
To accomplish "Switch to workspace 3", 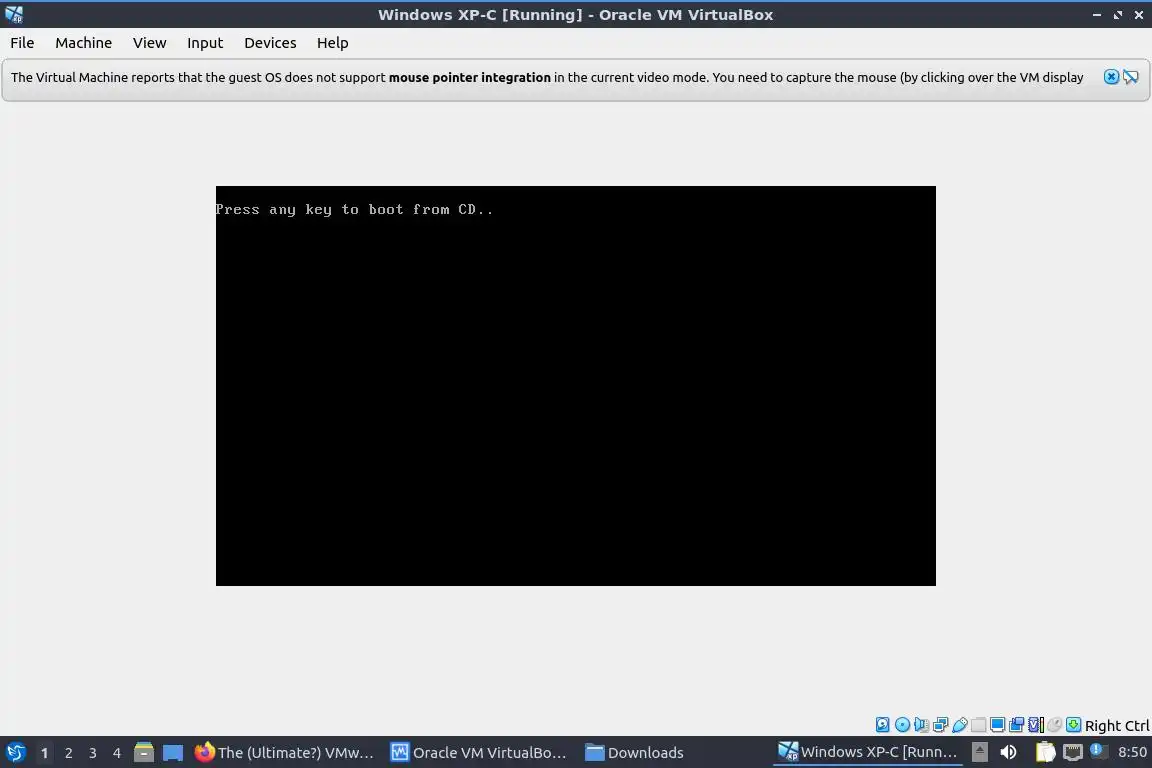I will [x=93, y=753].
